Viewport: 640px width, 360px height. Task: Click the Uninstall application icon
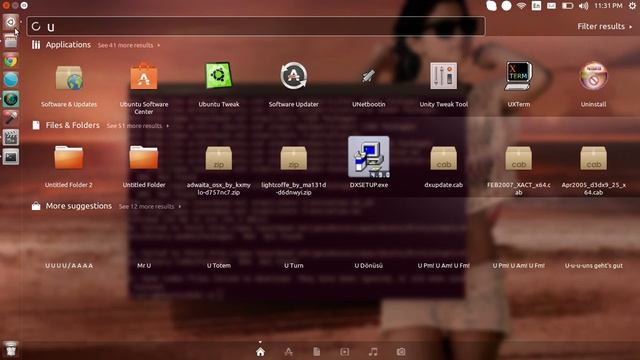593,76
